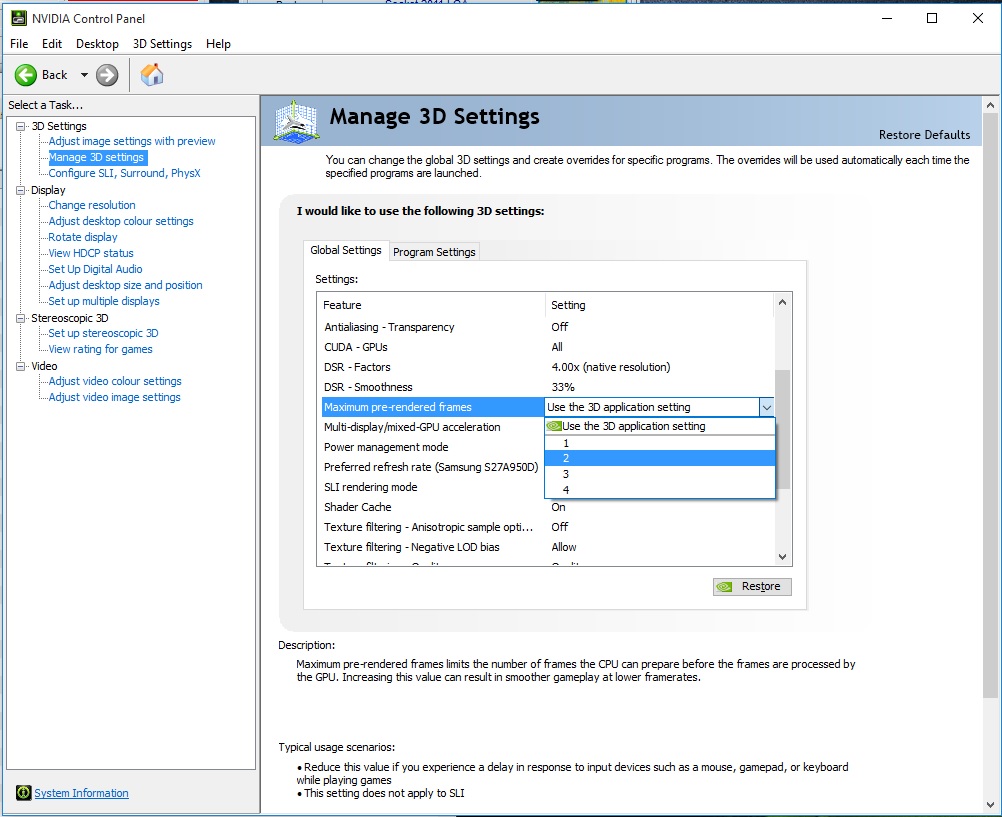Image resolution: width=1002 pixels, height=817 pixels.
Task: Click the Restore button
Action: [x=752, y=586]
